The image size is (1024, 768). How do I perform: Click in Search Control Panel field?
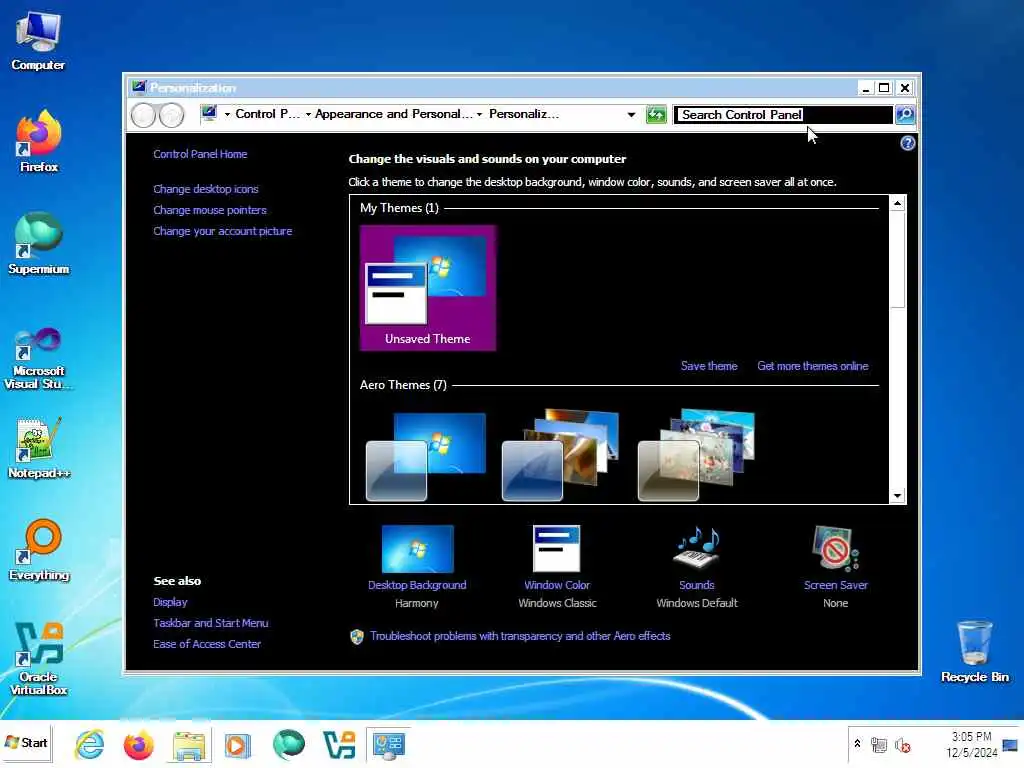(x=783, y=115)
